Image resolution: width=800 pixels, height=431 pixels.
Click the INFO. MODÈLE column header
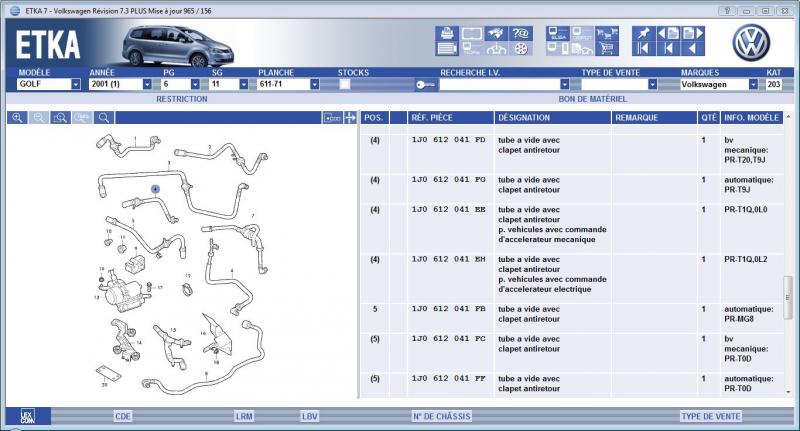pos(752,118)
